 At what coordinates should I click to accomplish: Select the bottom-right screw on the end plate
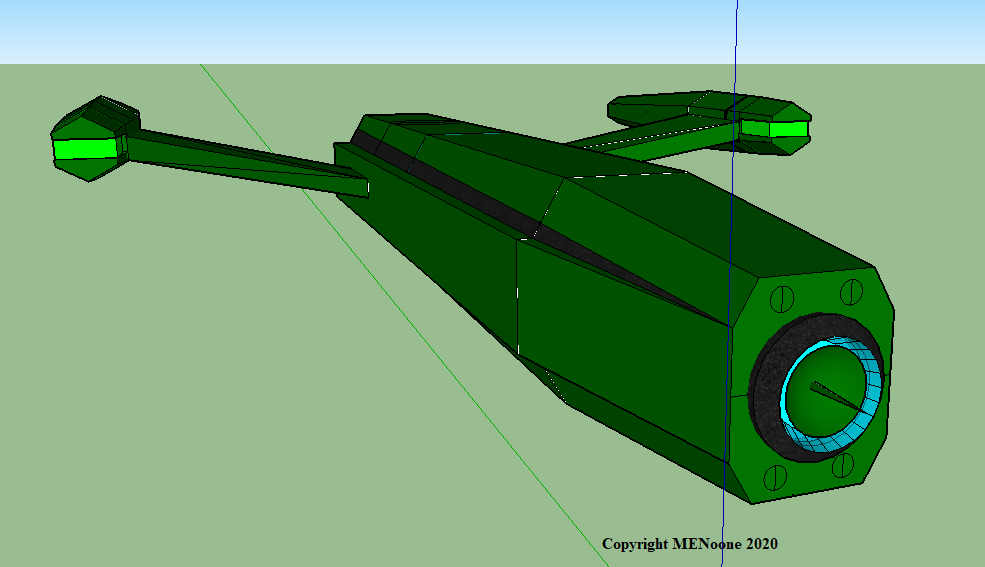point(842,465)
